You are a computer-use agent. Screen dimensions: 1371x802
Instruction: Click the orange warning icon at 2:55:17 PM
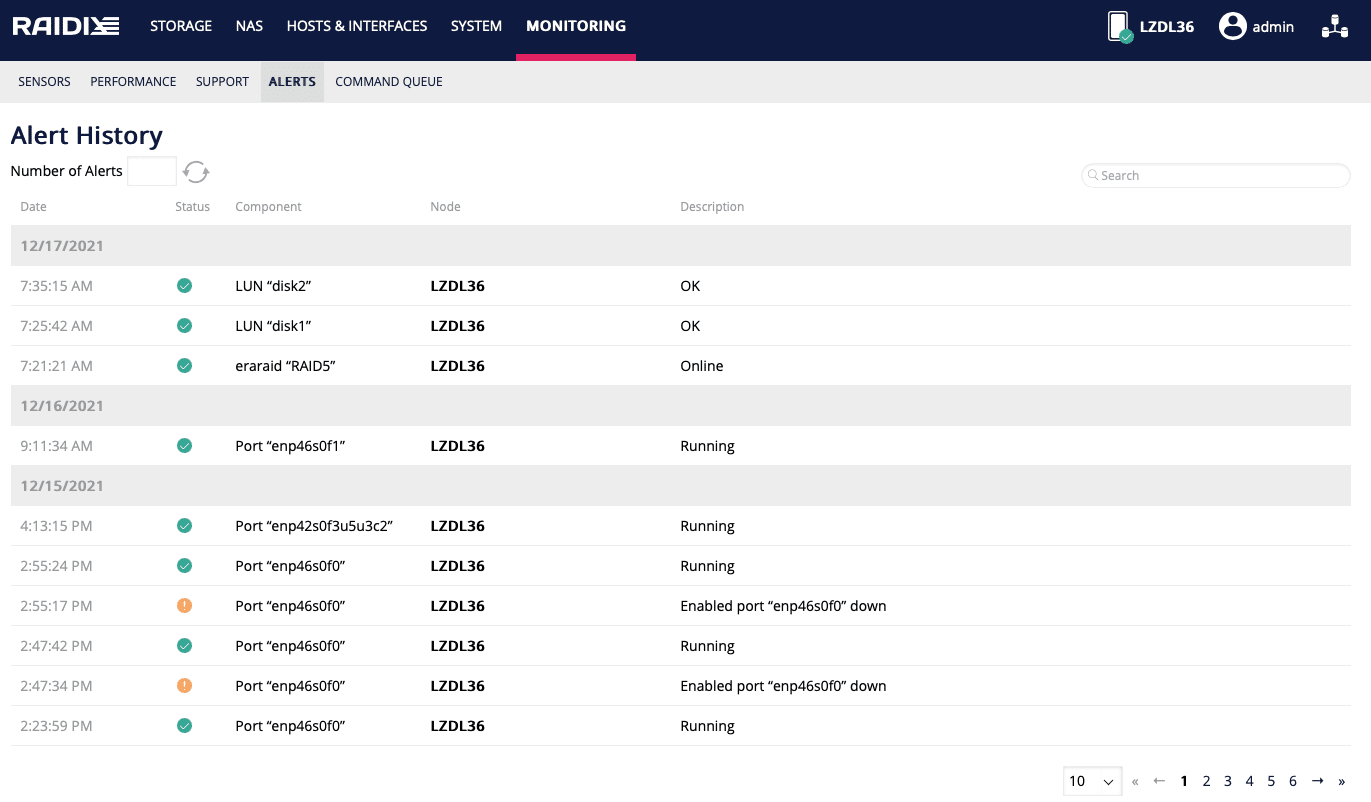(184, 606)
